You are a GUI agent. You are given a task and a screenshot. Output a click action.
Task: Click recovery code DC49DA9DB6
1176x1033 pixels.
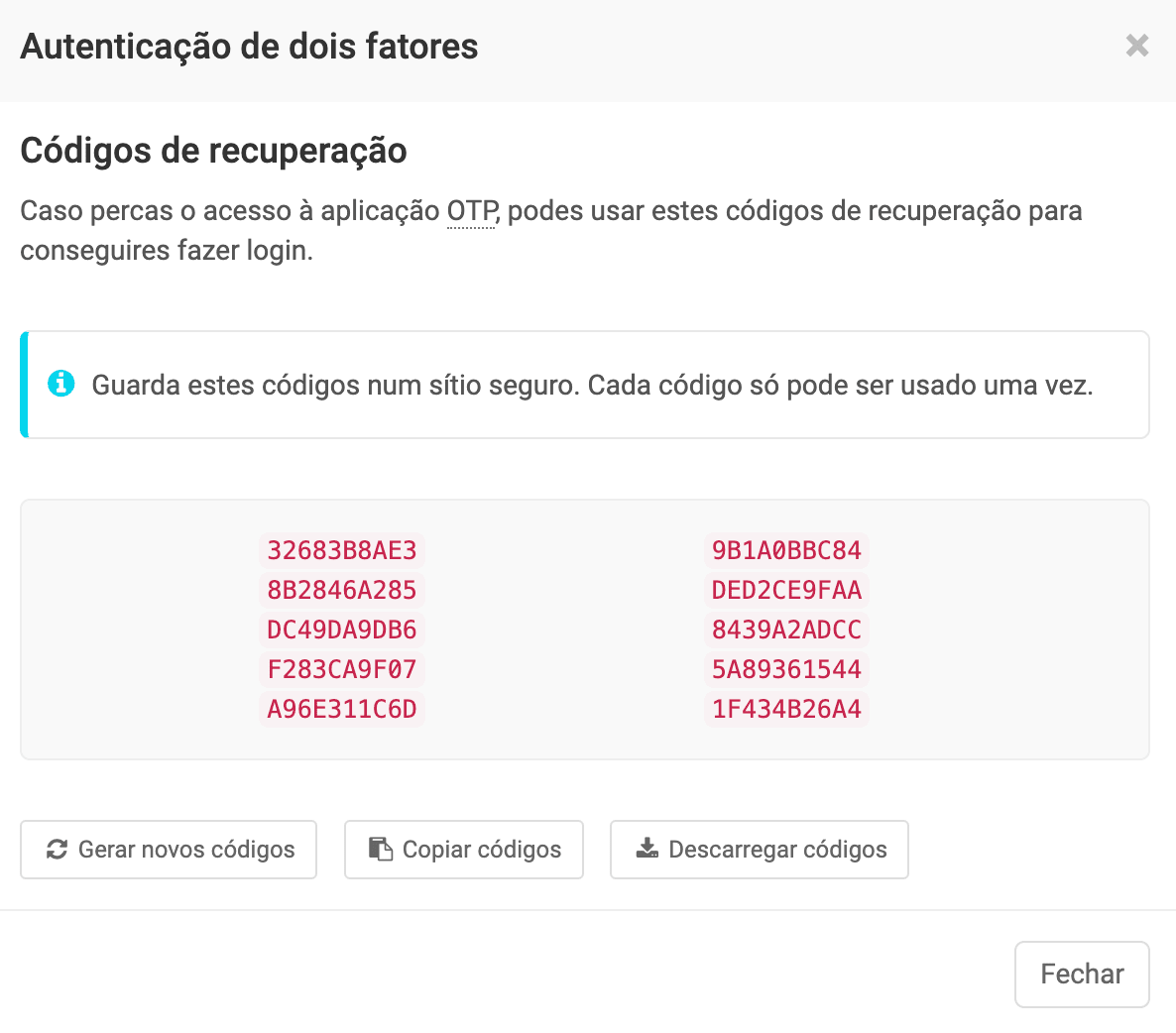click(342, 630)
